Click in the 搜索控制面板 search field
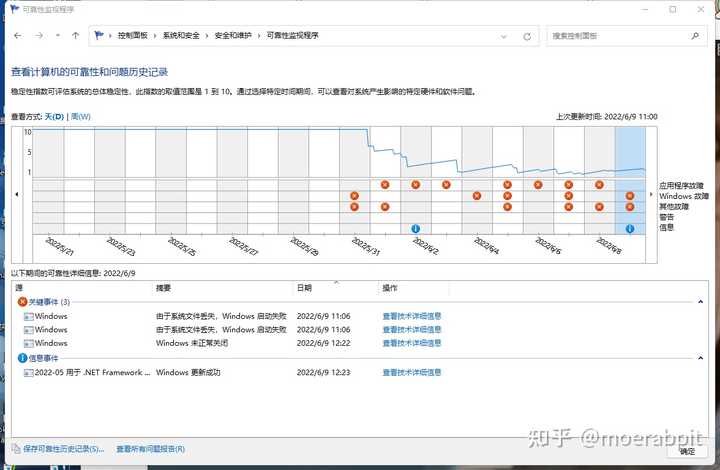Image resolution: width=720 pixels, height=470 pixels. [618, 36]
